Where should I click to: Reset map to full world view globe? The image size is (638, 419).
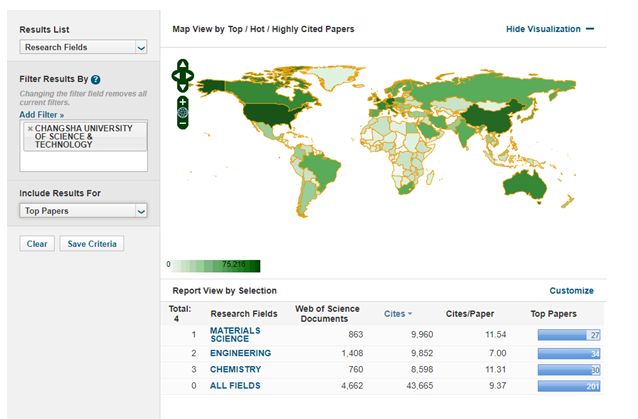click(183, 112)
